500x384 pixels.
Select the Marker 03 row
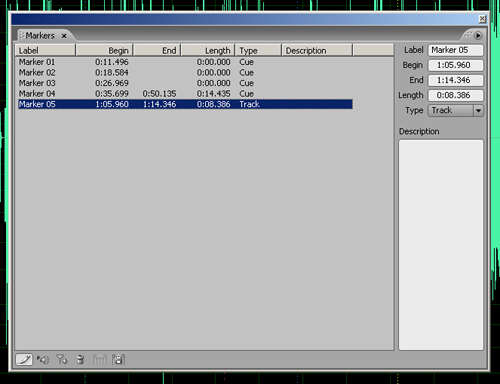(x=185, y=83)
